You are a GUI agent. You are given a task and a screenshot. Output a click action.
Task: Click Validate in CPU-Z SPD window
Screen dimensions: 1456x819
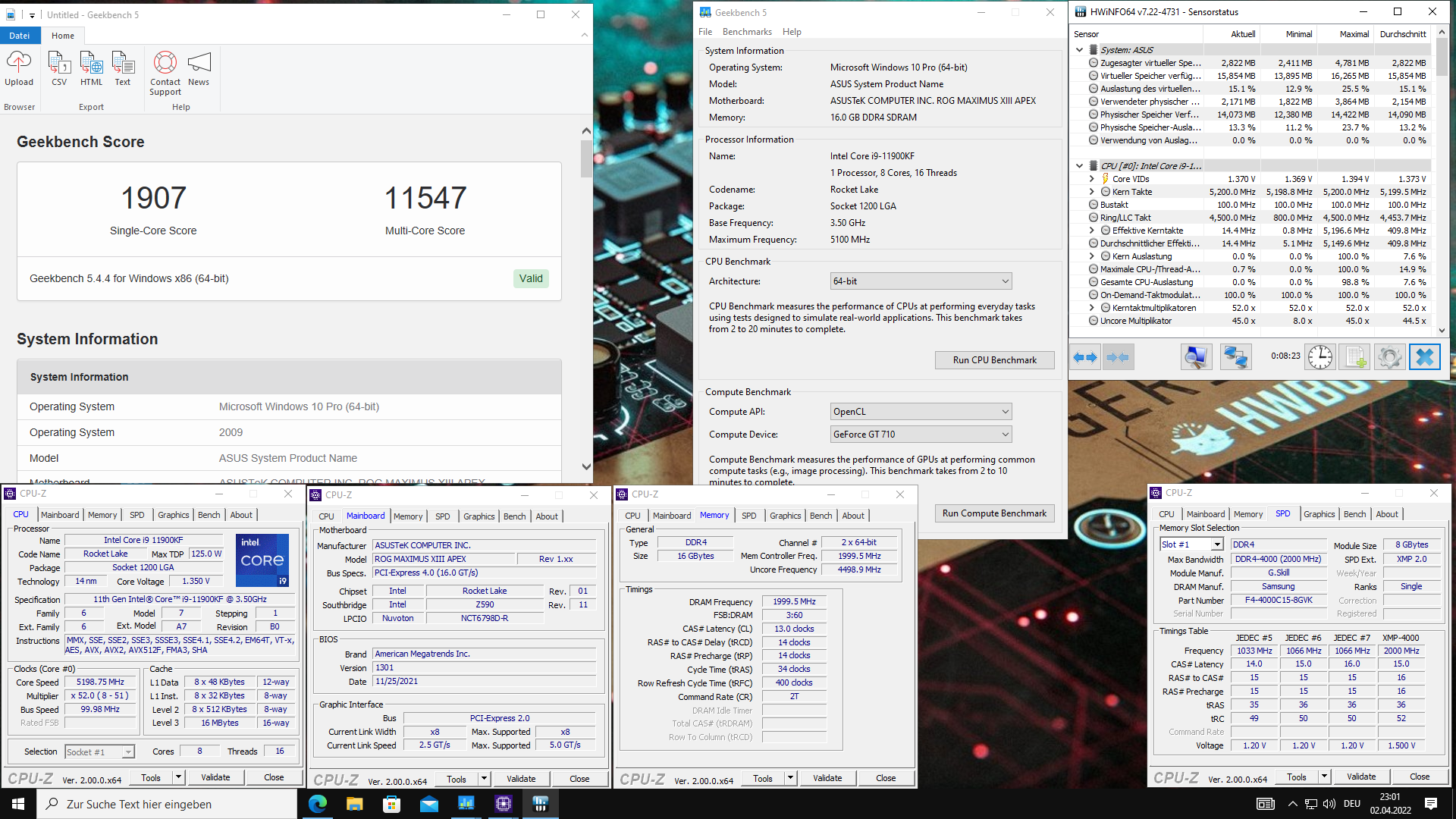(x=1361, y=777)
